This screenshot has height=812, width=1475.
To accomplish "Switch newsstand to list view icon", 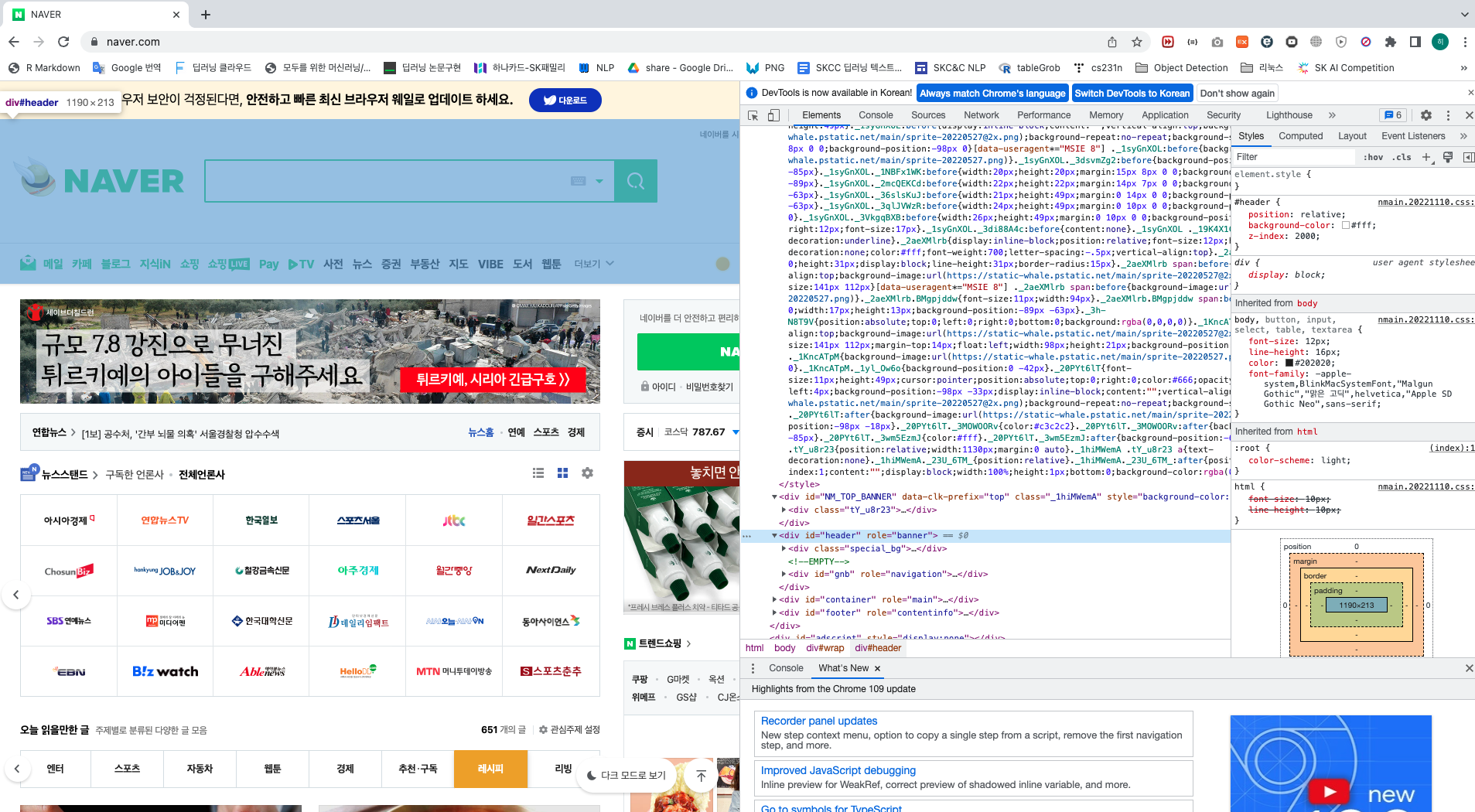I will 538,473.
